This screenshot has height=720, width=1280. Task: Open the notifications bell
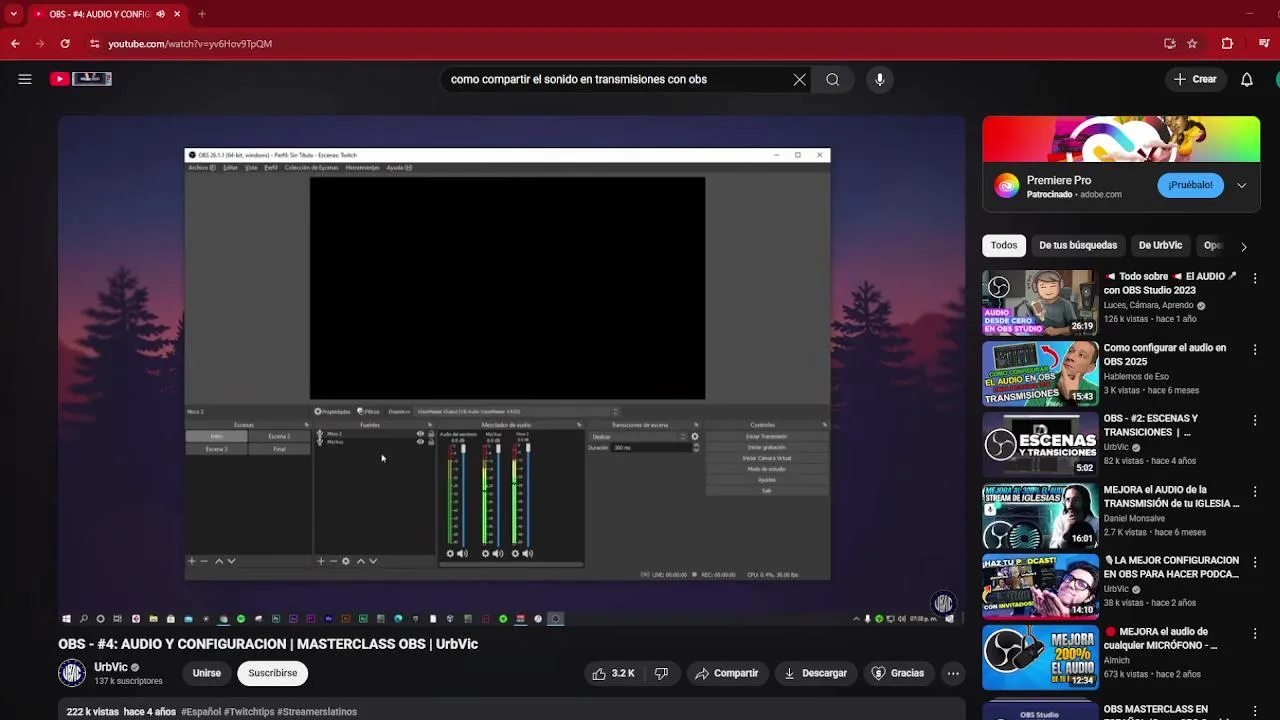pos(1247,79)
